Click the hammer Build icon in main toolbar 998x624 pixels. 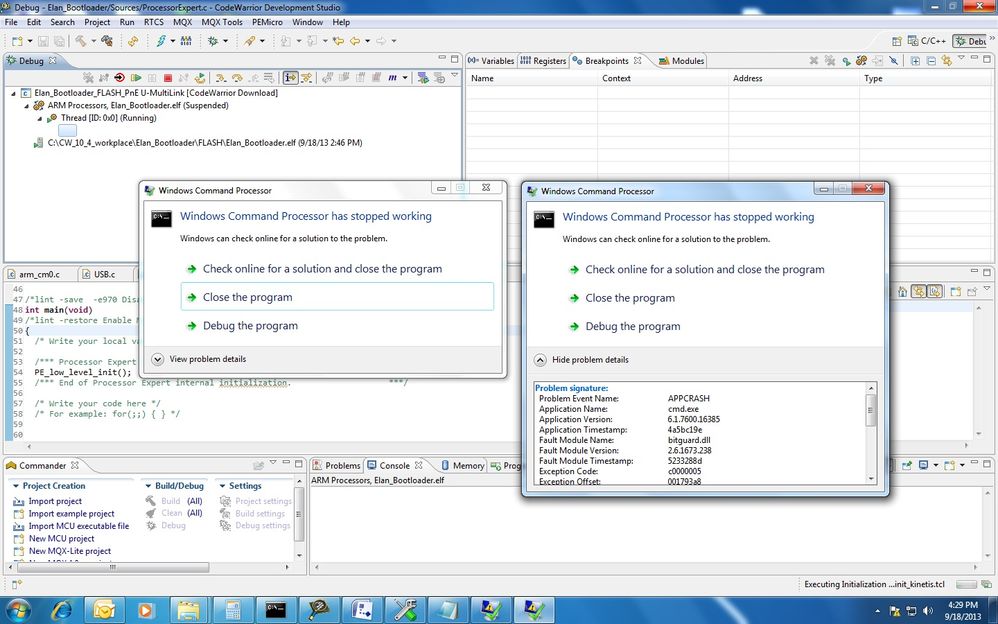click(x=81, y=41)
